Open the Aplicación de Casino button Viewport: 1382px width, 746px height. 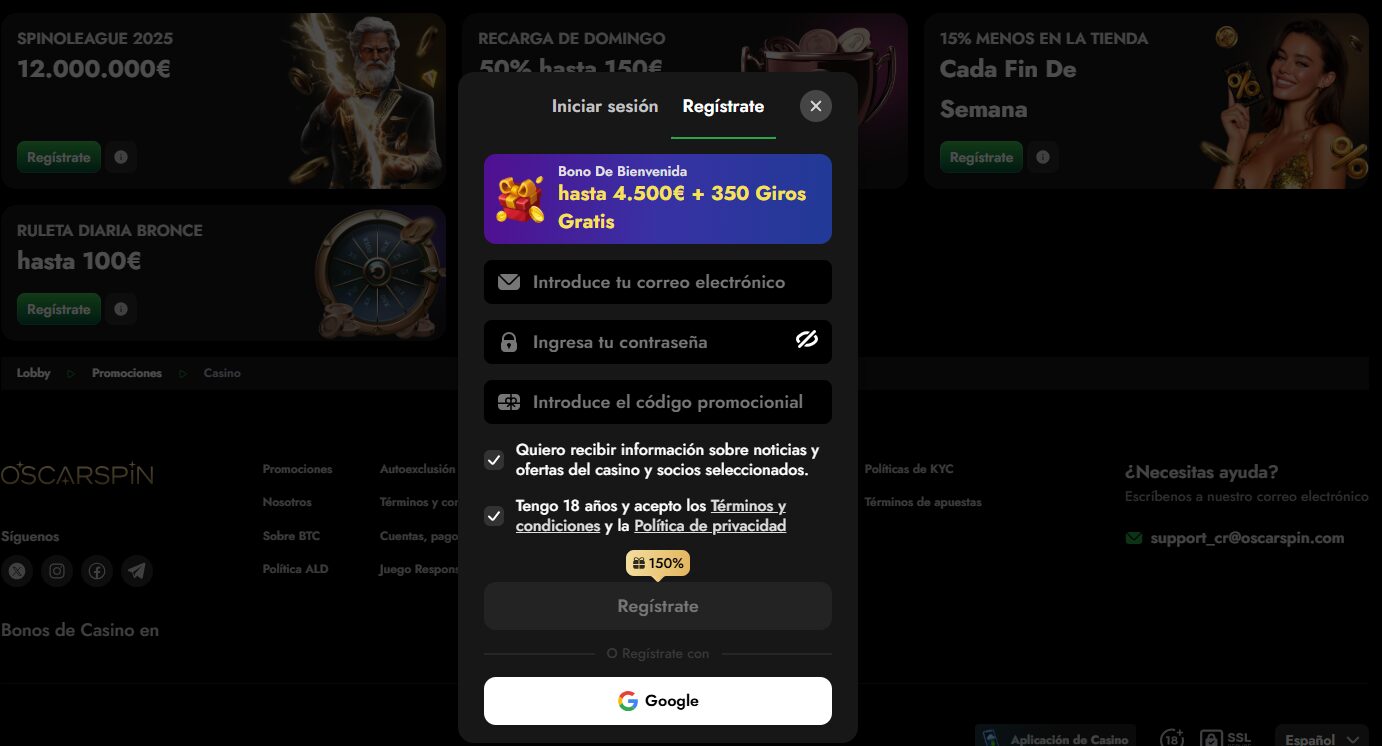[x=1056, y=739]
